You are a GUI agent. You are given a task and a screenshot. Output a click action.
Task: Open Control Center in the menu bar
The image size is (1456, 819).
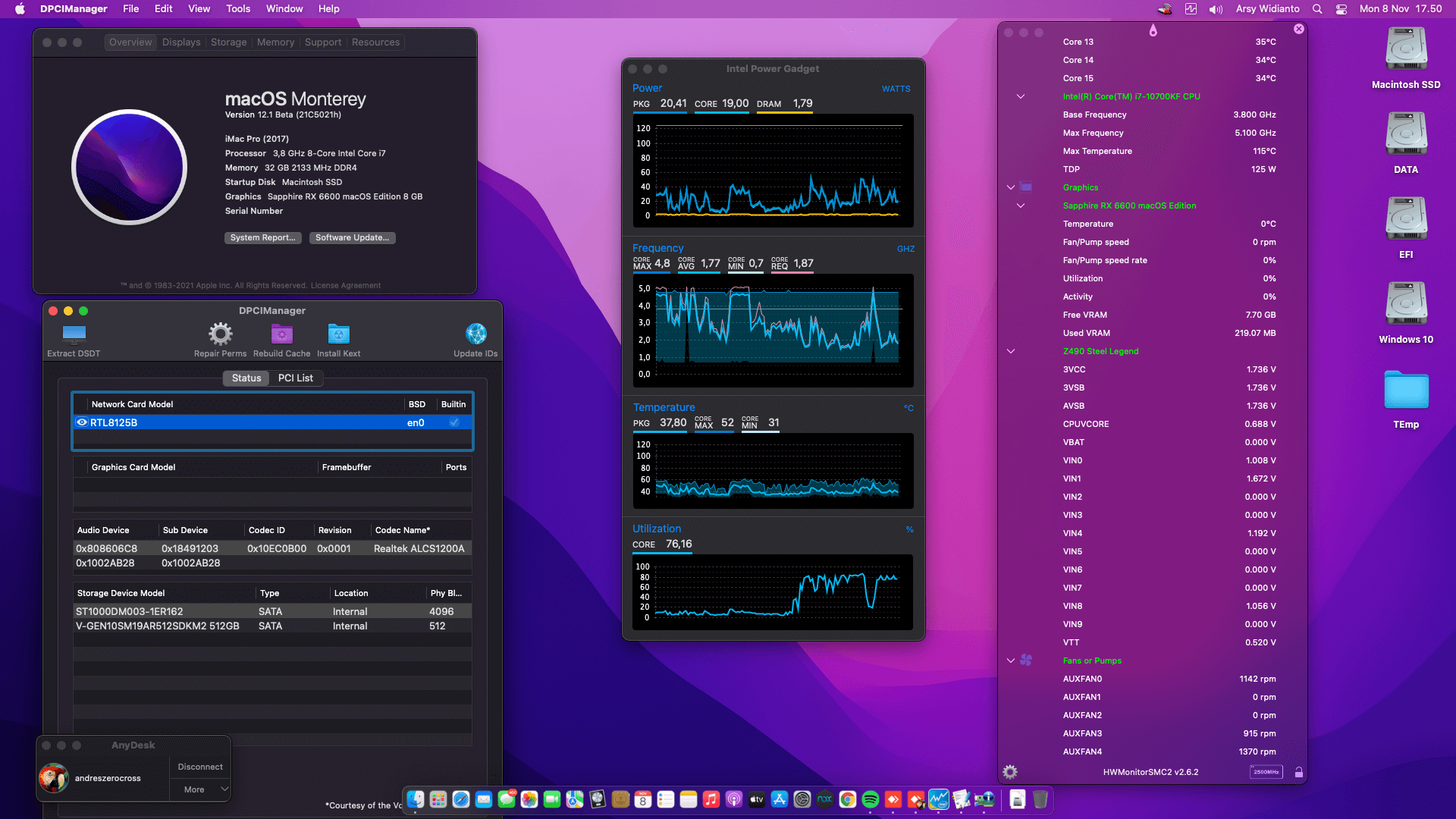coord(1341,9)
